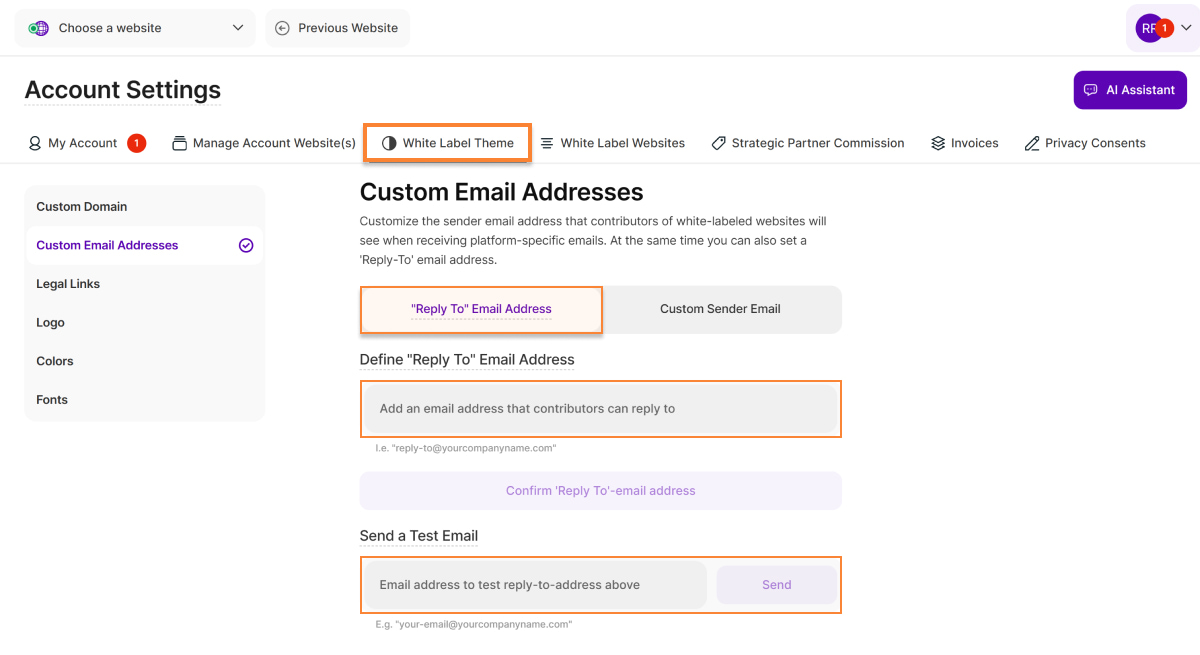Select the "Reply To" Email Address tab
Image resolution: width=1200 pixels, height=655 pixels.
pos(481,309)
